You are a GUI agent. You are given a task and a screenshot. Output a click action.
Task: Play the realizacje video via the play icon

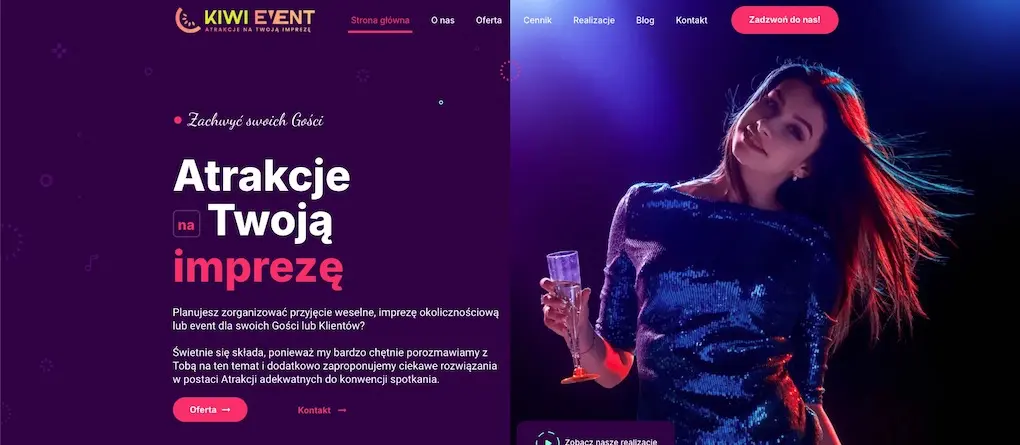point(547,440)
